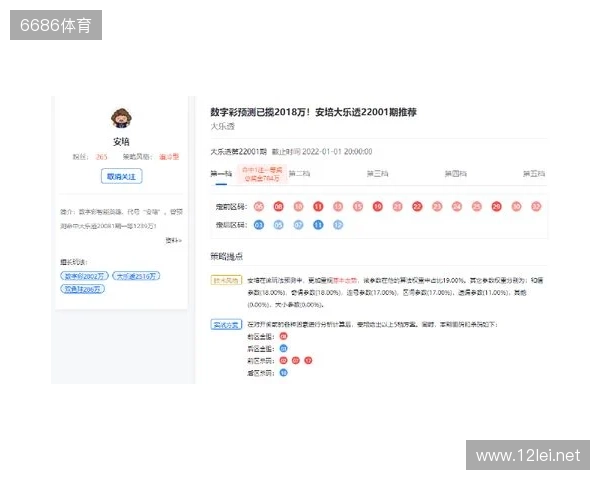
Task: Click the 策略亮点 section heading
Action: (227, 256)
